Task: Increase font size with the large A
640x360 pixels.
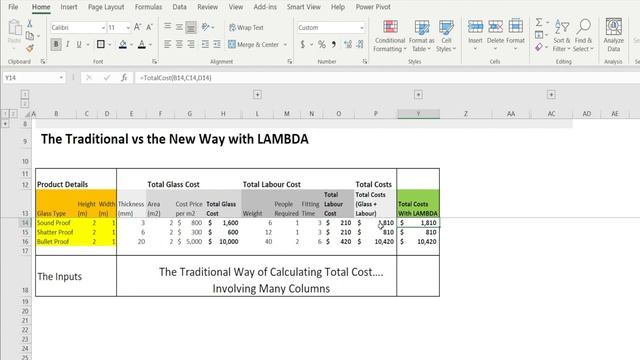Action: (x=138, y=27)
